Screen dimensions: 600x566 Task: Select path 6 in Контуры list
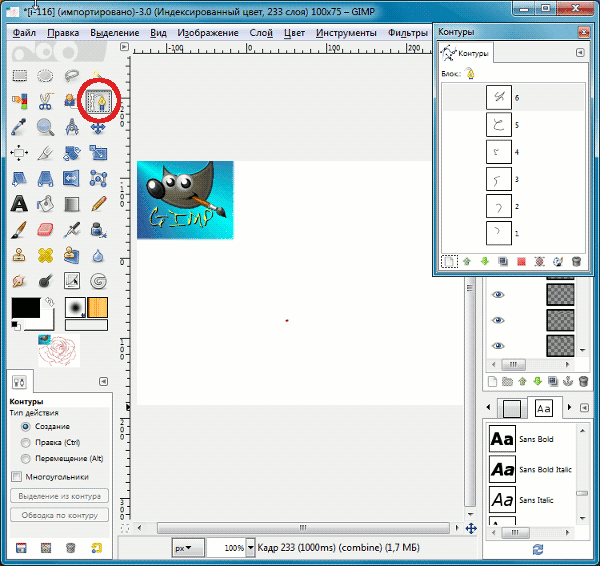pos(513,98)
